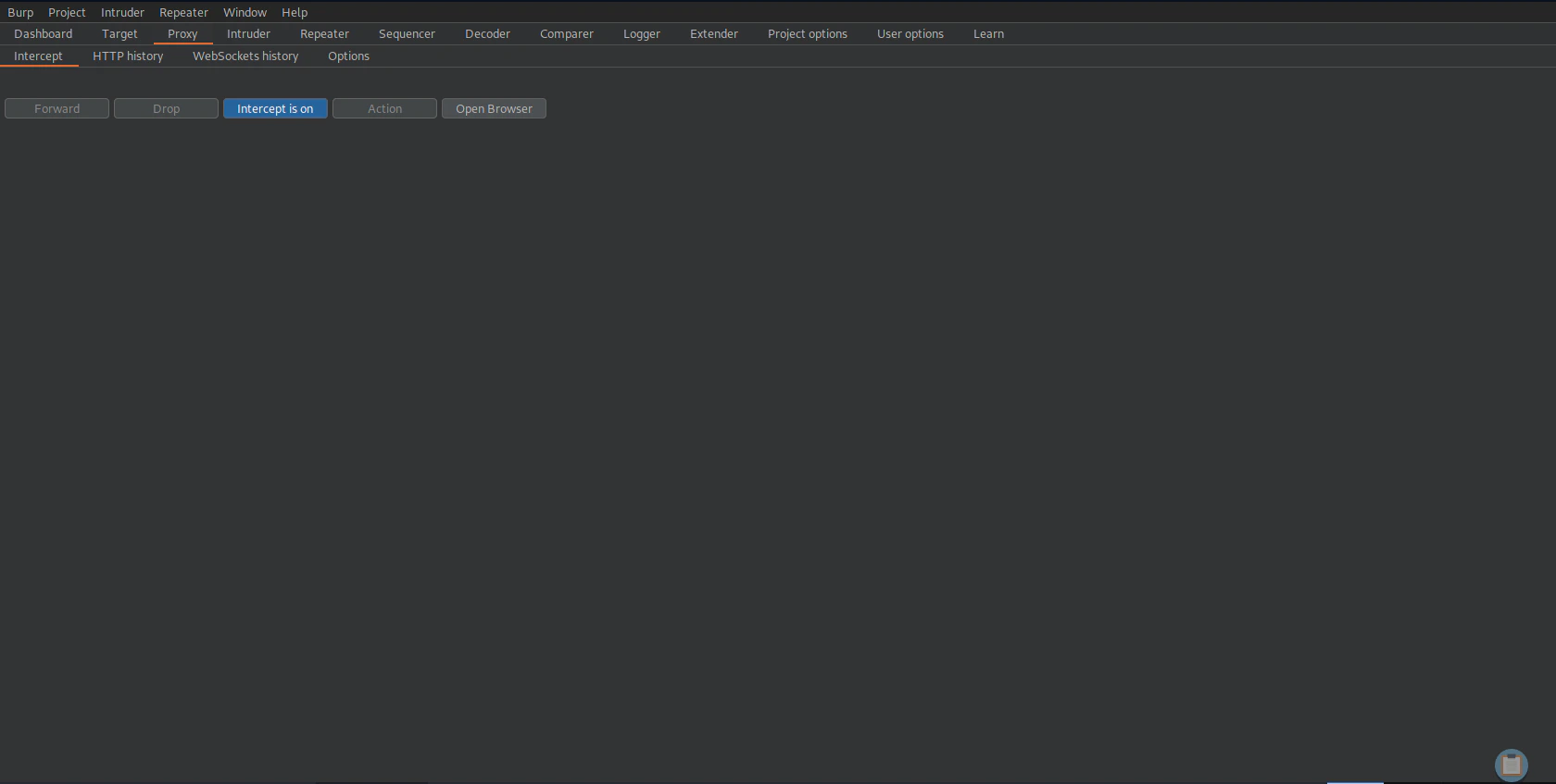Open the Proxy Options sub-tab
Screen dimensions: 1556x784
pyautogui.click(x=348, y=56)
